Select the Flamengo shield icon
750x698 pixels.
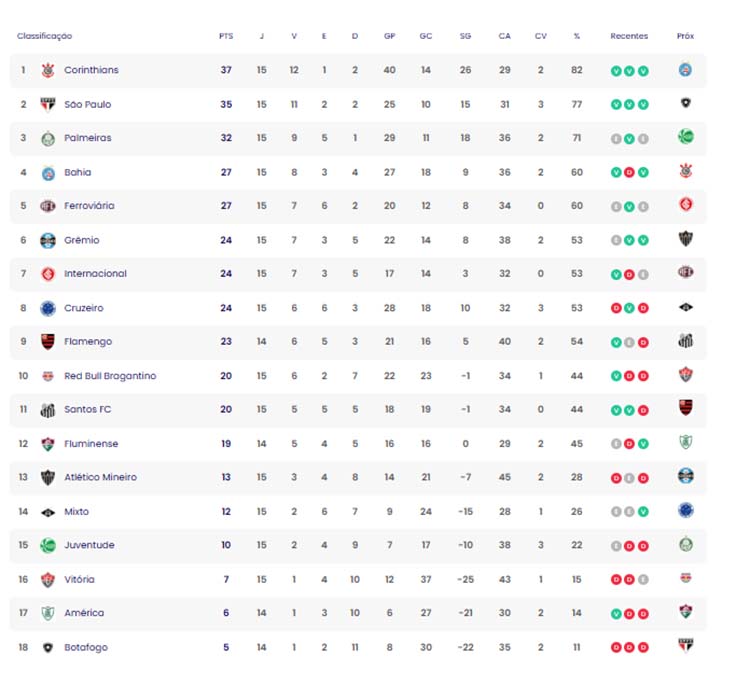tap(48, 342)
